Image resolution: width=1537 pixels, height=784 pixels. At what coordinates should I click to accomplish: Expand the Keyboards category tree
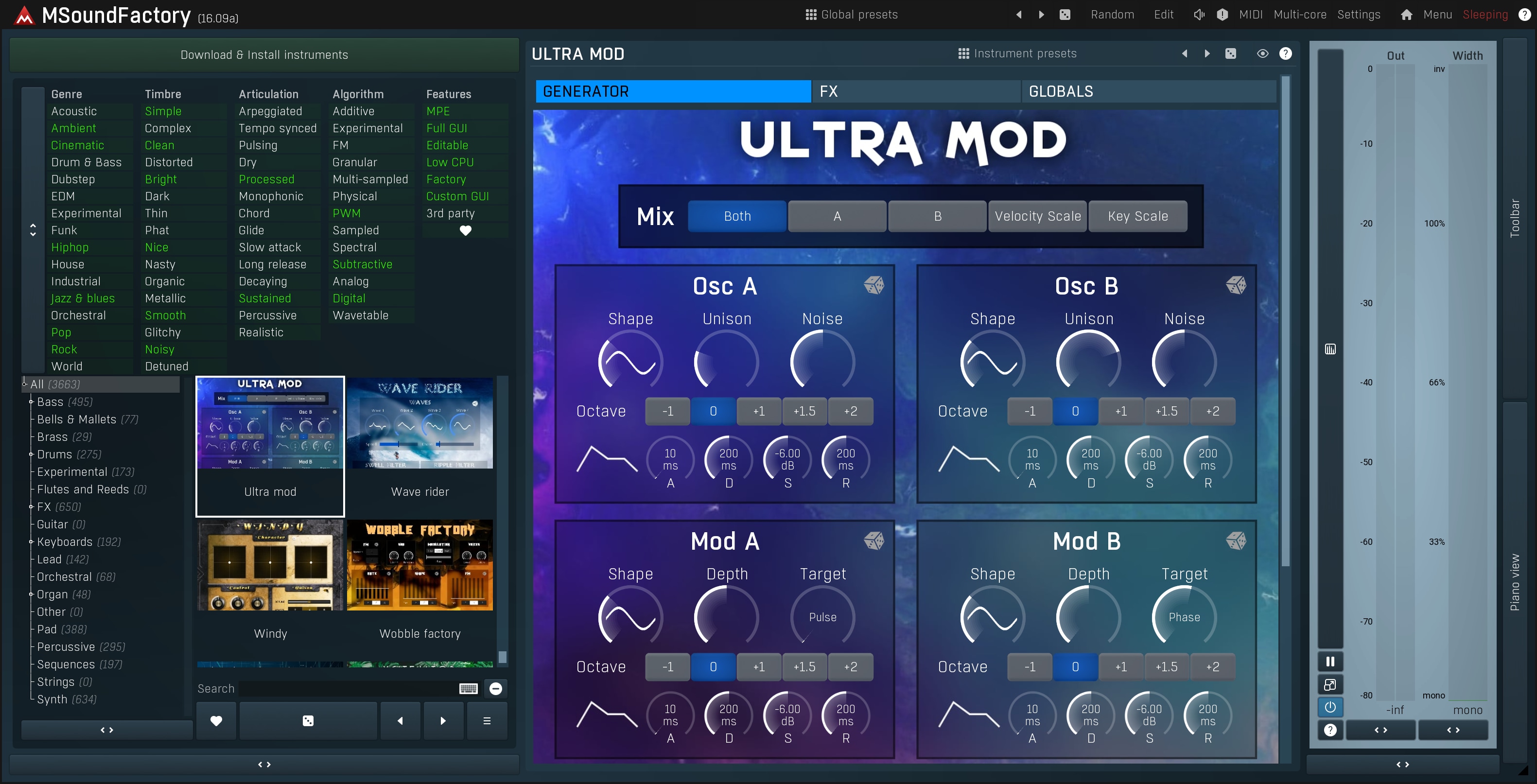tap(31, 542)
